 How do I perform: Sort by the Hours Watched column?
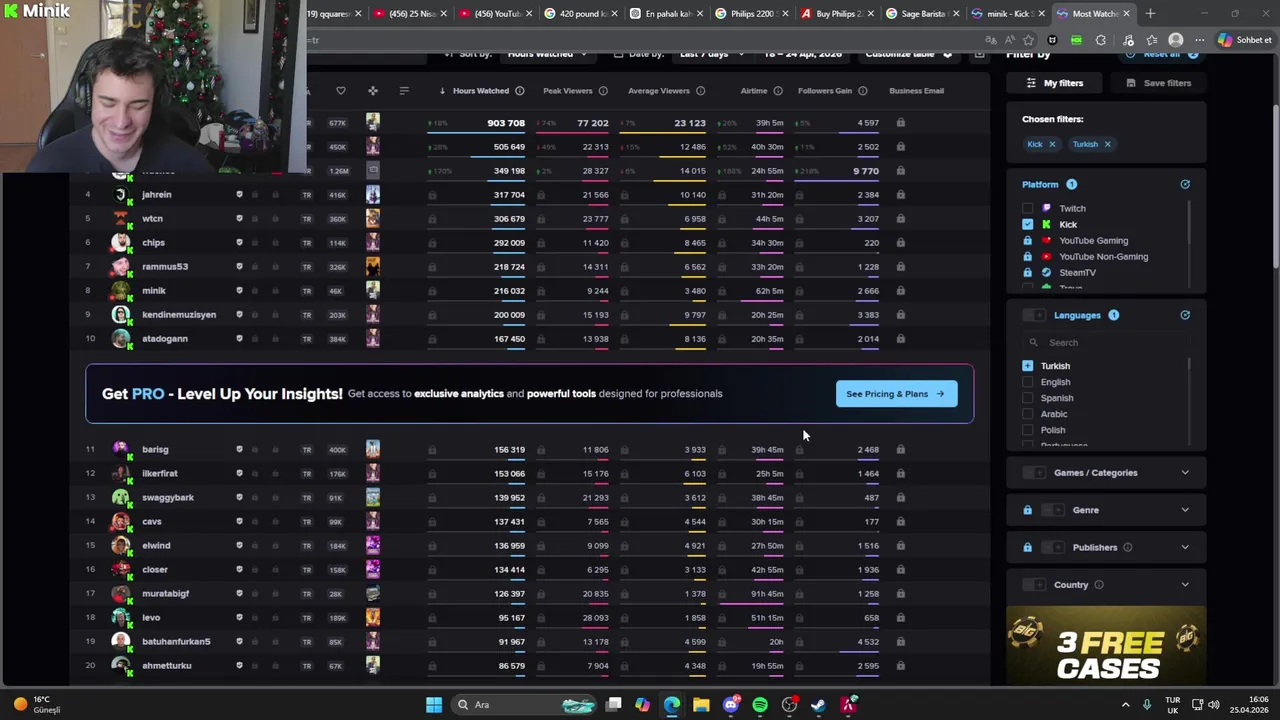click(481, 91)
